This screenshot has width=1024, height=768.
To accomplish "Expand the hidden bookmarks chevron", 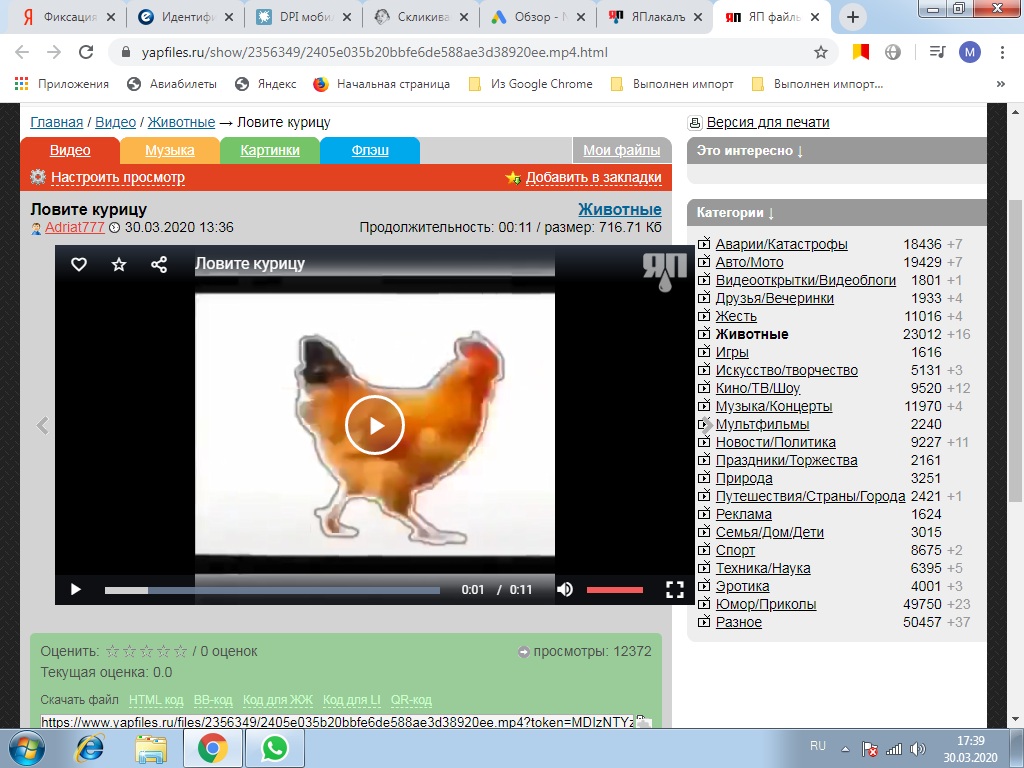I will click(1000, 84).
